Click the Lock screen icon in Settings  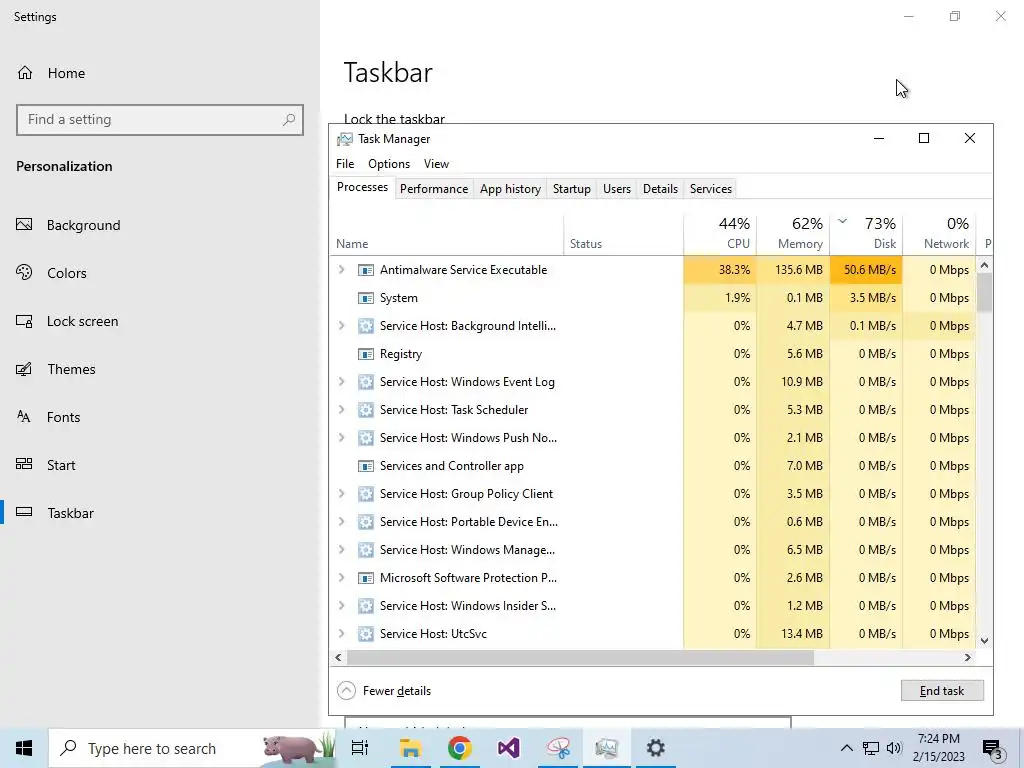[24, 321]
